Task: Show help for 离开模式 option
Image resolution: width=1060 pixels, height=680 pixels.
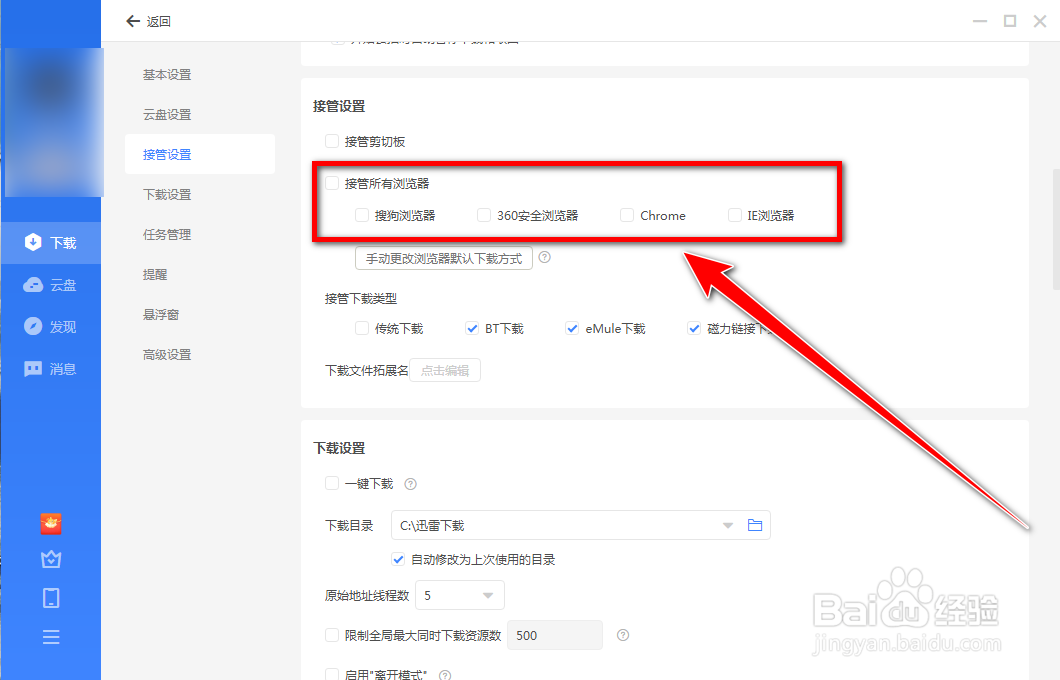Action: [445, 675]
